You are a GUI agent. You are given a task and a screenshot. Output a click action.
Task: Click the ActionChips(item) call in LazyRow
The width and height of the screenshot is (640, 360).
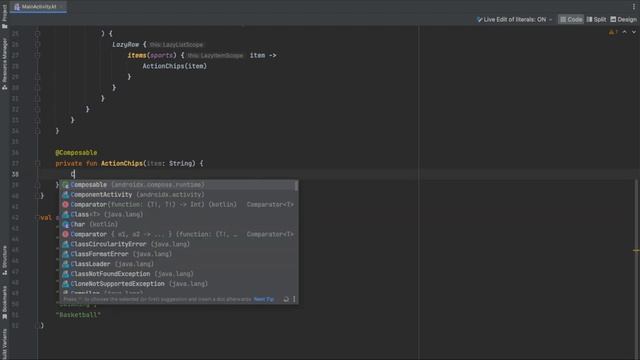[x=175, y=66]
